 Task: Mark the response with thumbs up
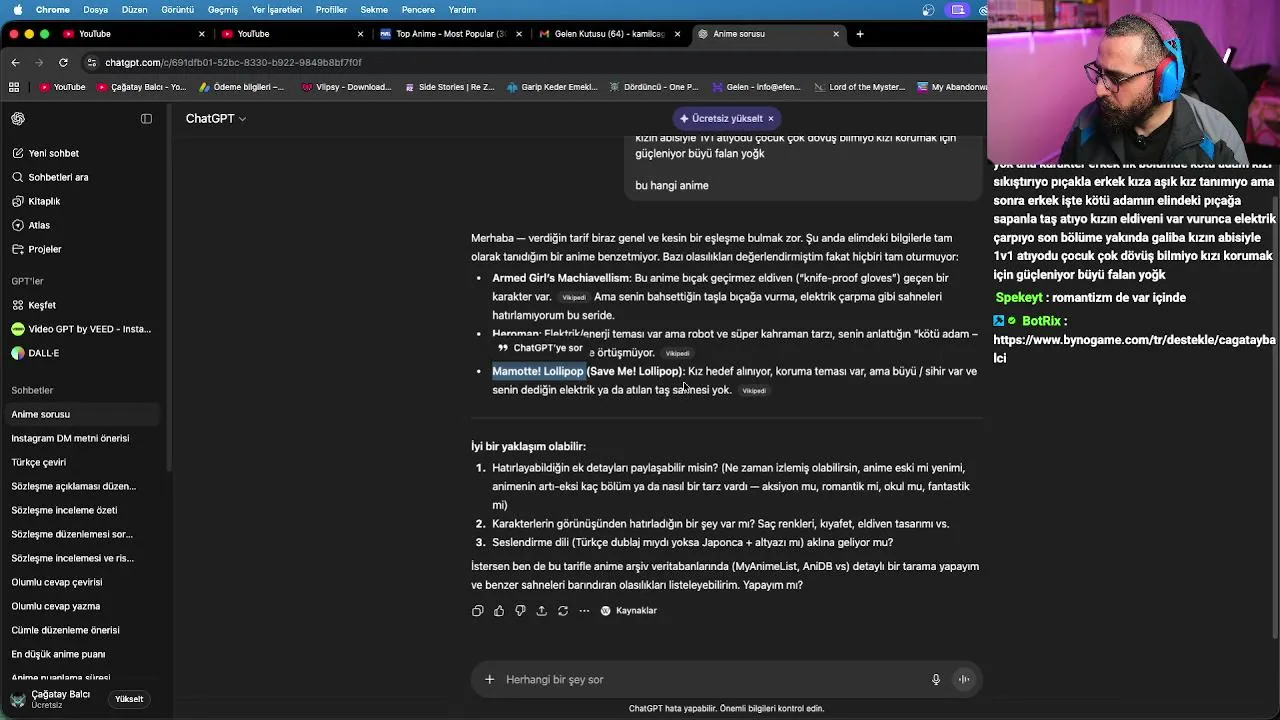click(499, 611)
